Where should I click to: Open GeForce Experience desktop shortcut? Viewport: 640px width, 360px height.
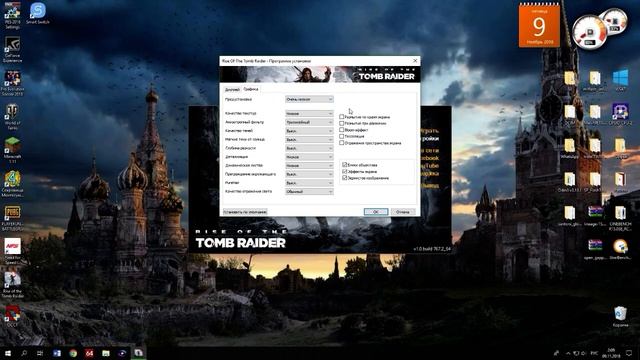click(12, 49)
